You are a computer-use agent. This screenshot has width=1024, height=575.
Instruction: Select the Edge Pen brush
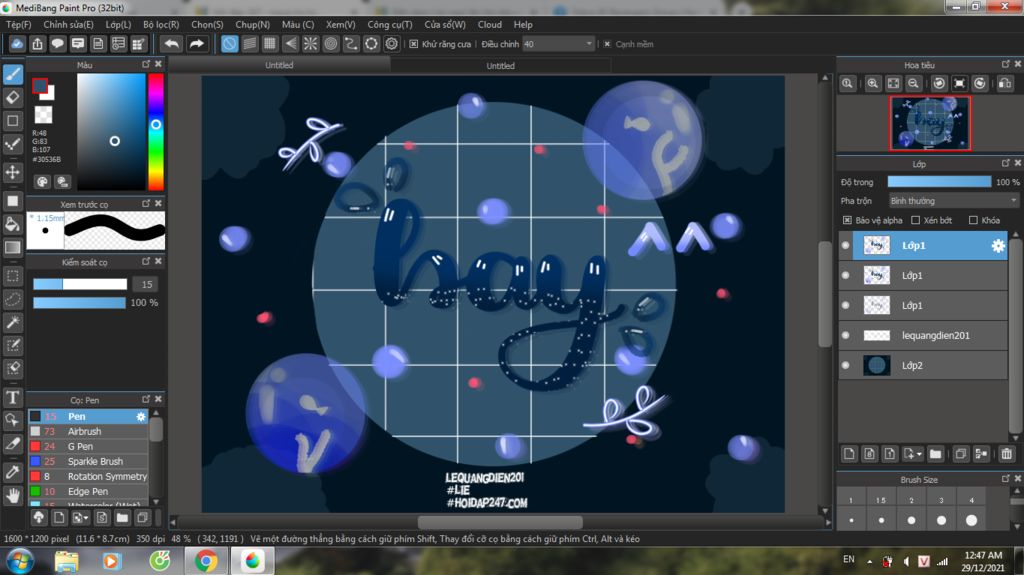(88, 491)
